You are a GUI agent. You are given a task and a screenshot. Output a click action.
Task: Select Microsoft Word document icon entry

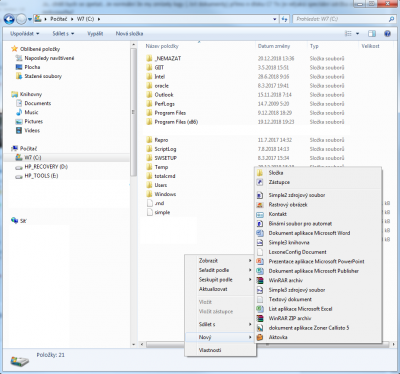pos(260,233)
